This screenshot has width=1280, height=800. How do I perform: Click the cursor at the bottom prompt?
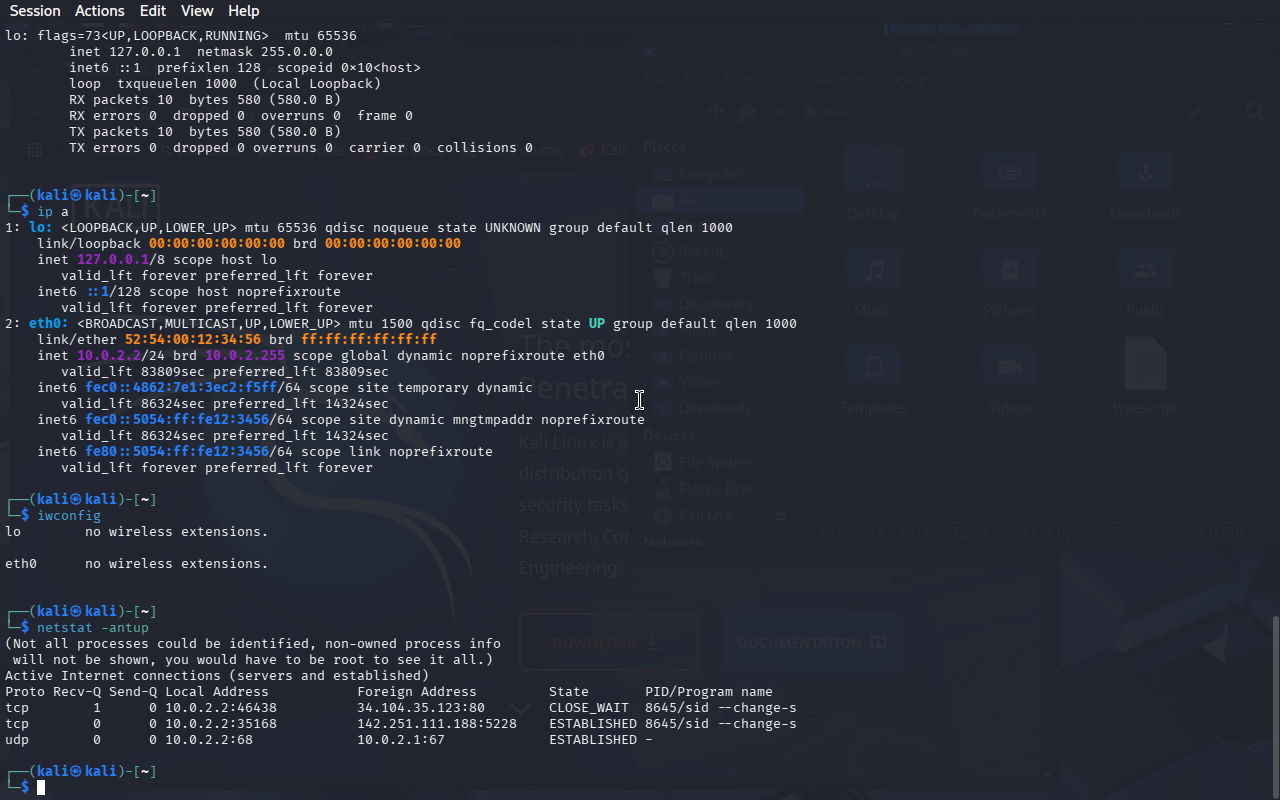point(41,788)
